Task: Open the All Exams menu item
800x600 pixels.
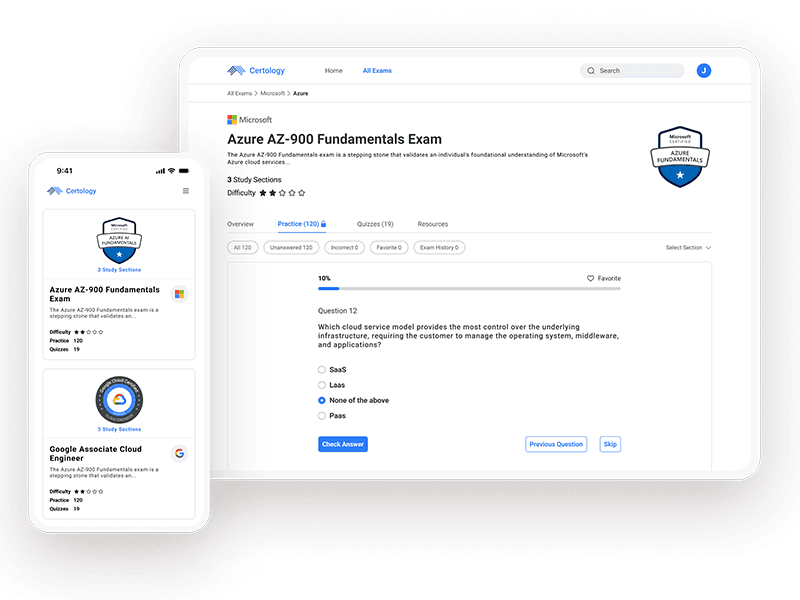Action: click(379, 71)
